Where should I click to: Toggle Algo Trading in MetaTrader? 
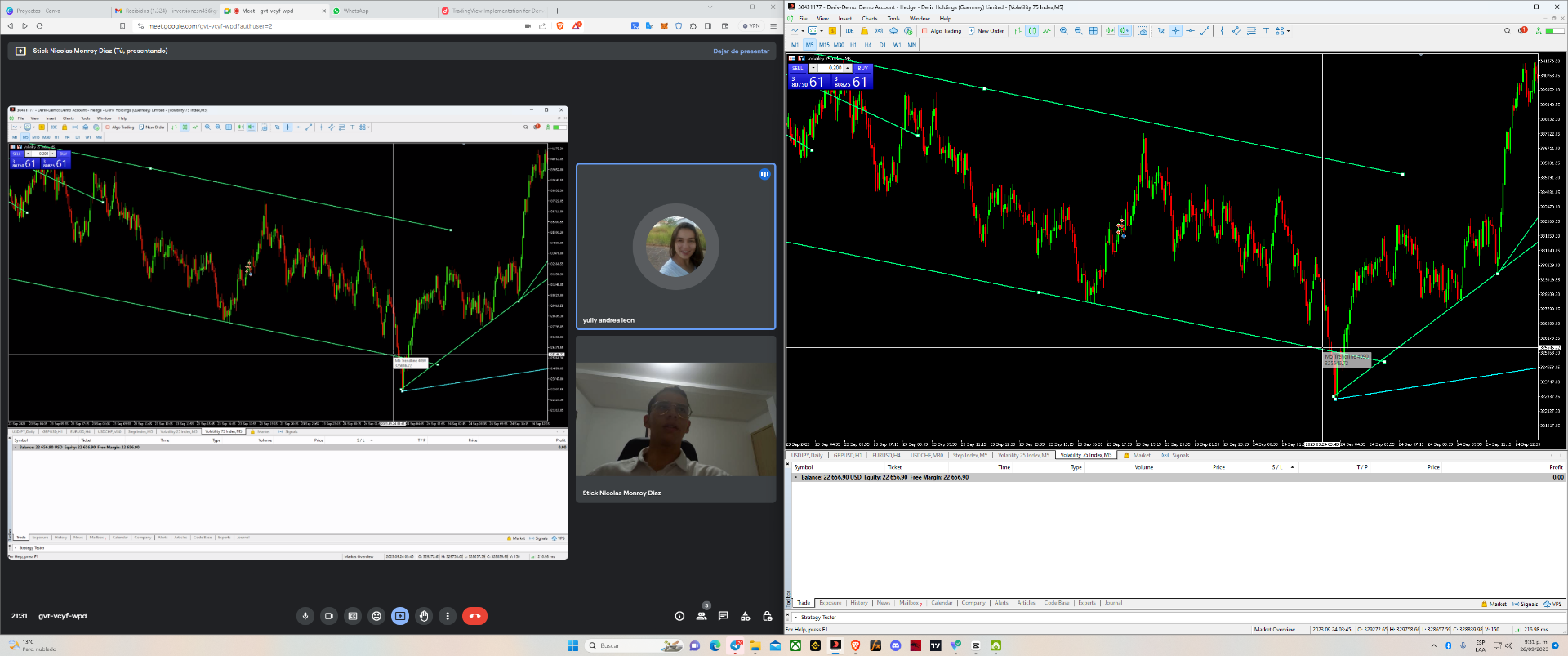[940, 31]
